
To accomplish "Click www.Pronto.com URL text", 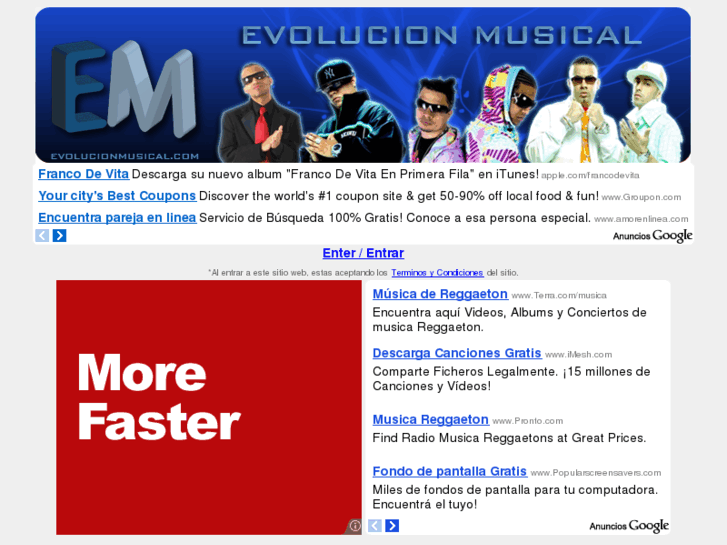I will click(528, 421).
